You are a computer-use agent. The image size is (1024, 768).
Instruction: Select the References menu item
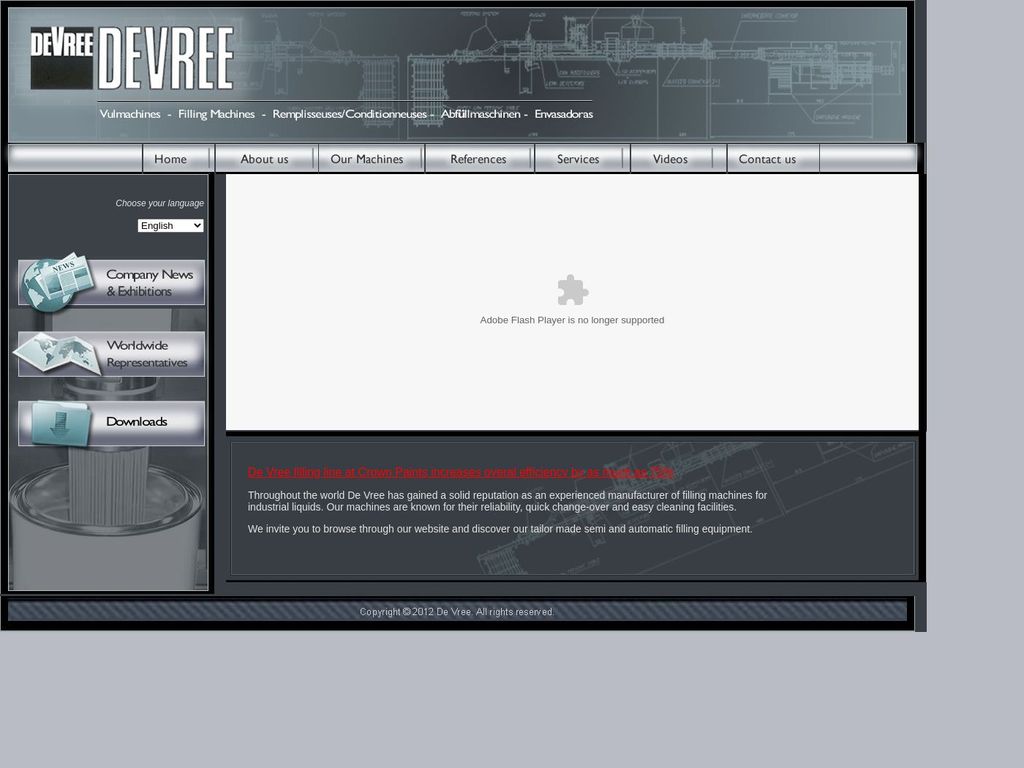click(x=478, y=159)
